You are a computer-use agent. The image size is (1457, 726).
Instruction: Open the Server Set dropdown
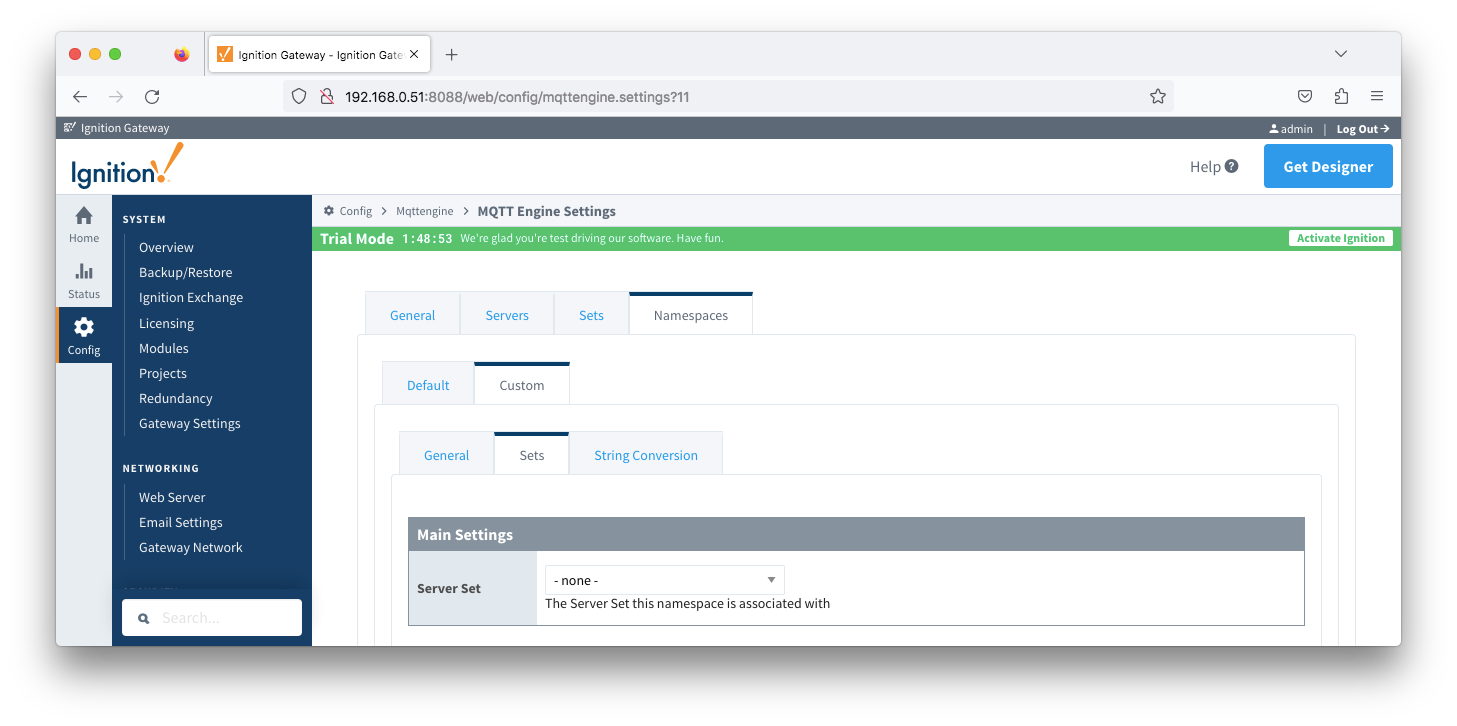click(x=665, y=580)
